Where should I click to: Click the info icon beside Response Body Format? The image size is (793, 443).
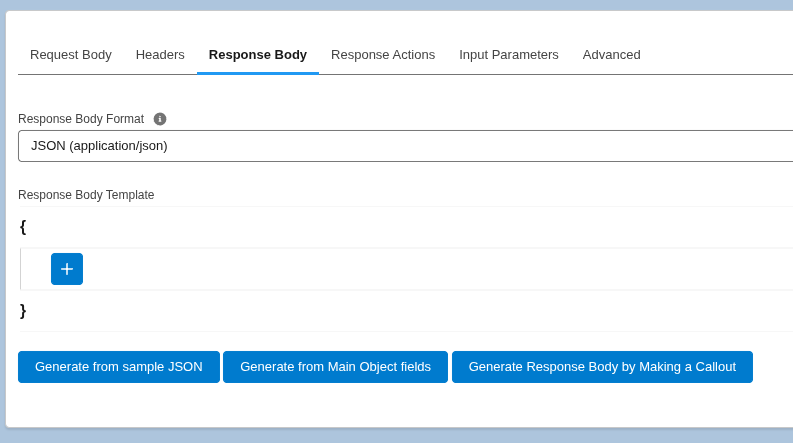[x=160, y=119]
